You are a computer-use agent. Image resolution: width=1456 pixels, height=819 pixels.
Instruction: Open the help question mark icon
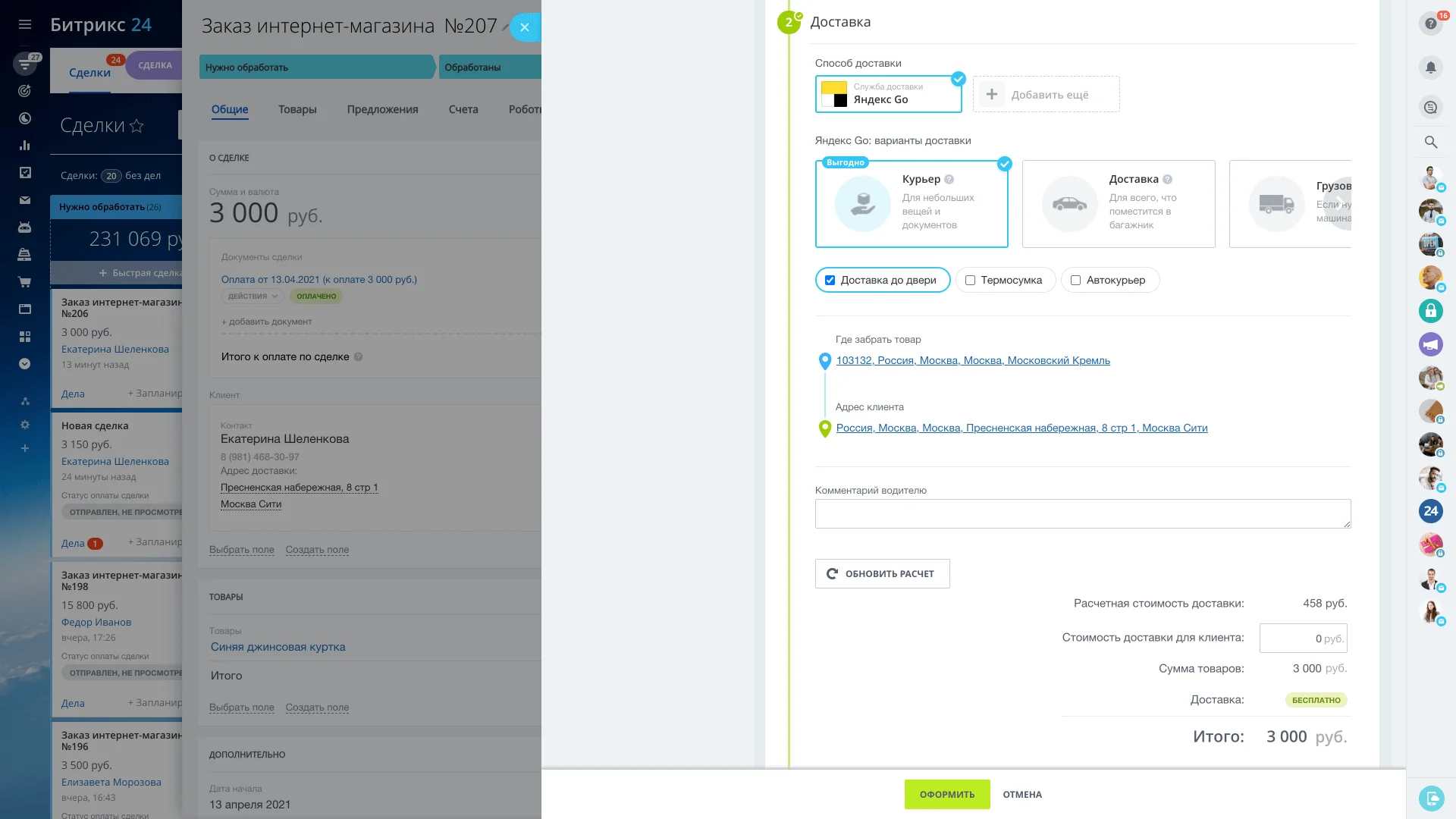[x=1430, y=24]
